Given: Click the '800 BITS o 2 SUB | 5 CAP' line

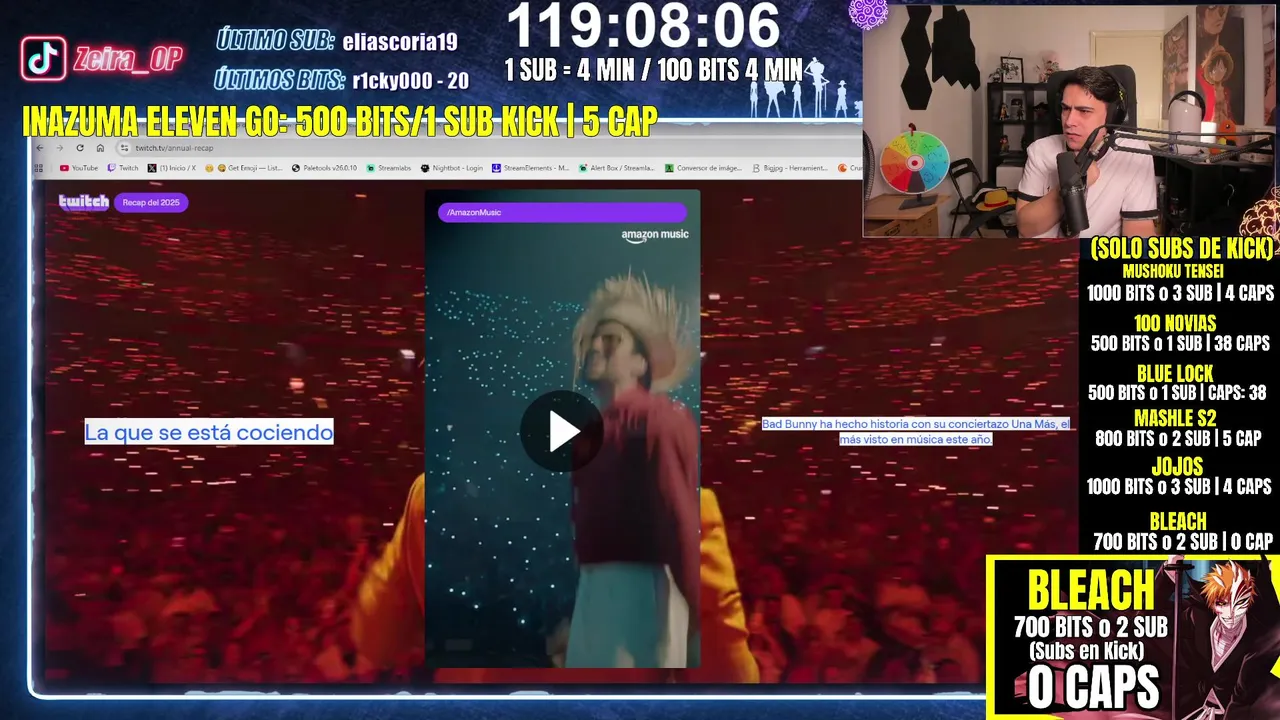Looking at the screenshot, I should [1178, 438].
